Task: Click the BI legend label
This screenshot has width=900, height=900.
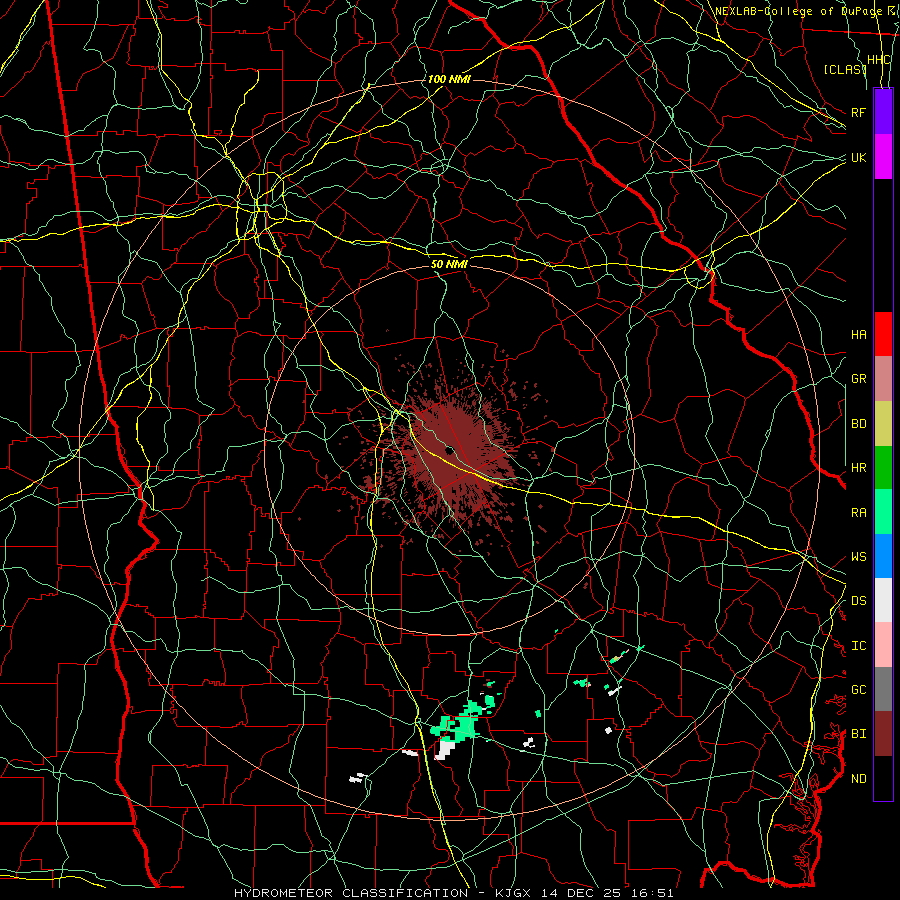Action: coord(858,734)
